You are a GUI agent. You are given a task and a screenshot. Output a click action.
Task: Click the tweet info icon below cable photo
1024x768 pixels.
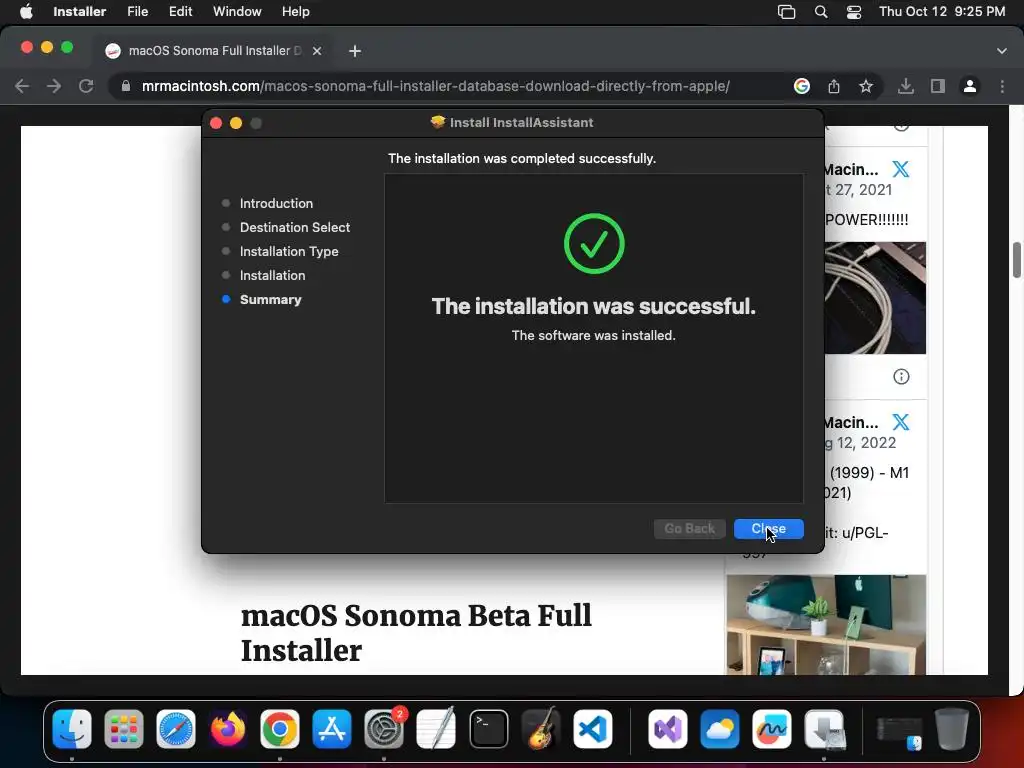point(901,377)
